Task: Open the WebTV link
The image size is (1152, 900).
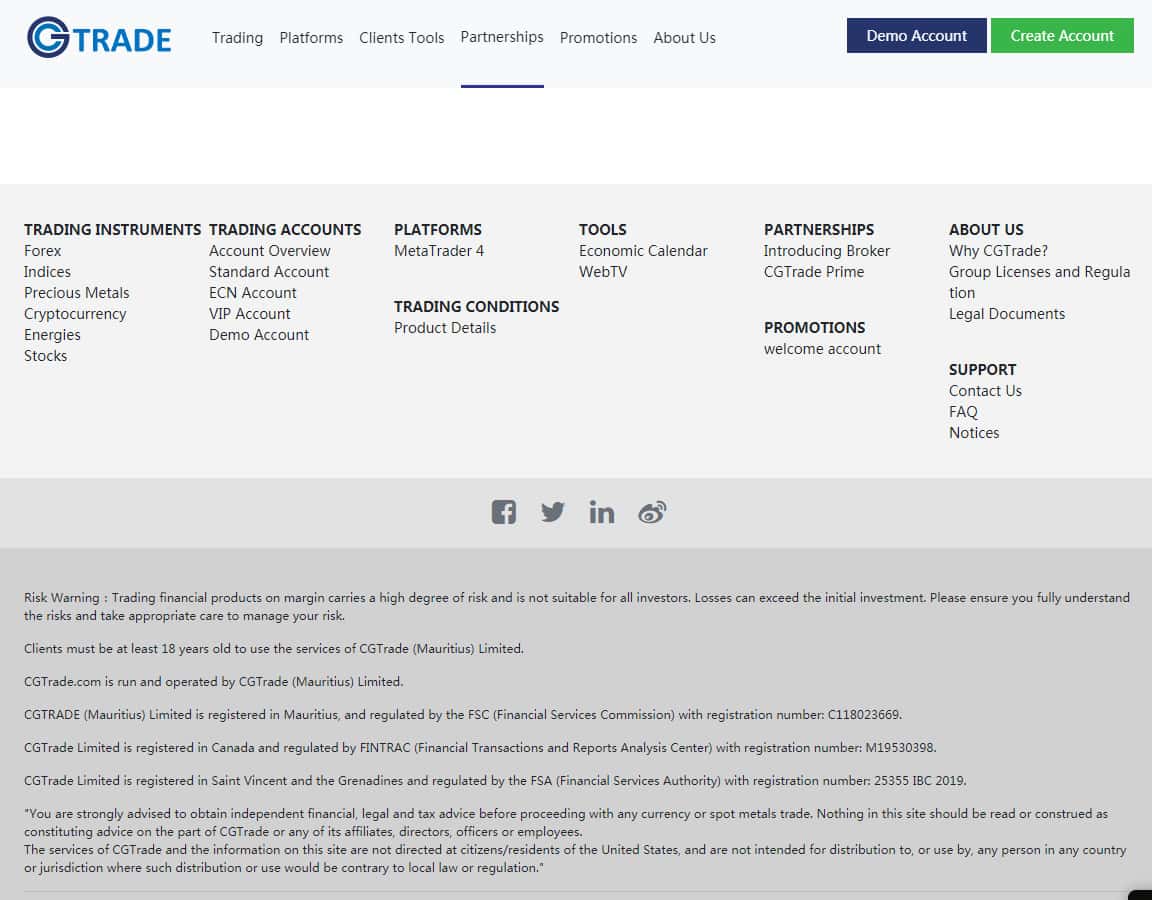Action: 603,272
